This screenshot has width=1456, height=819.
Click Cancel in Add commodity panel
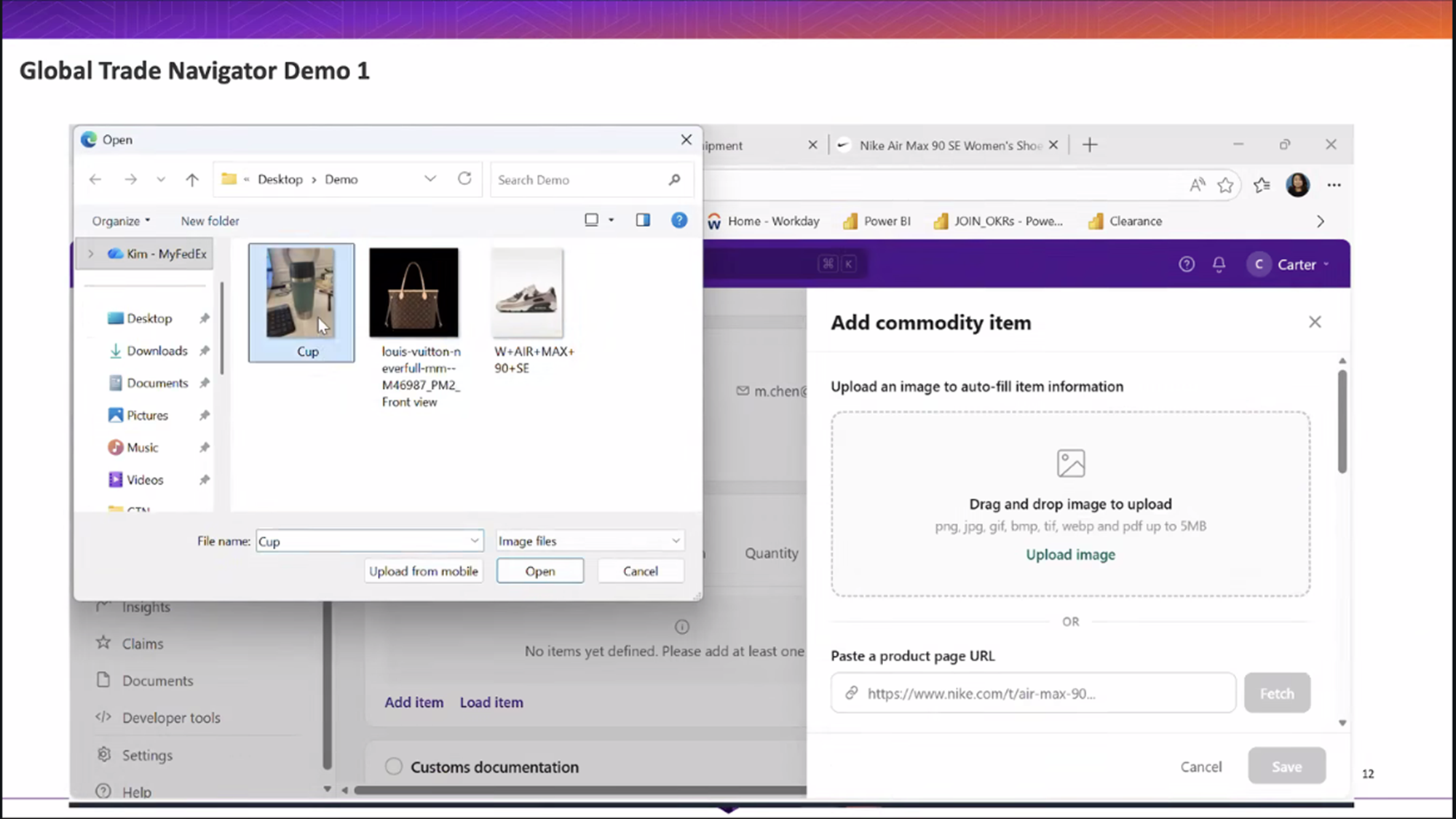1201,767
